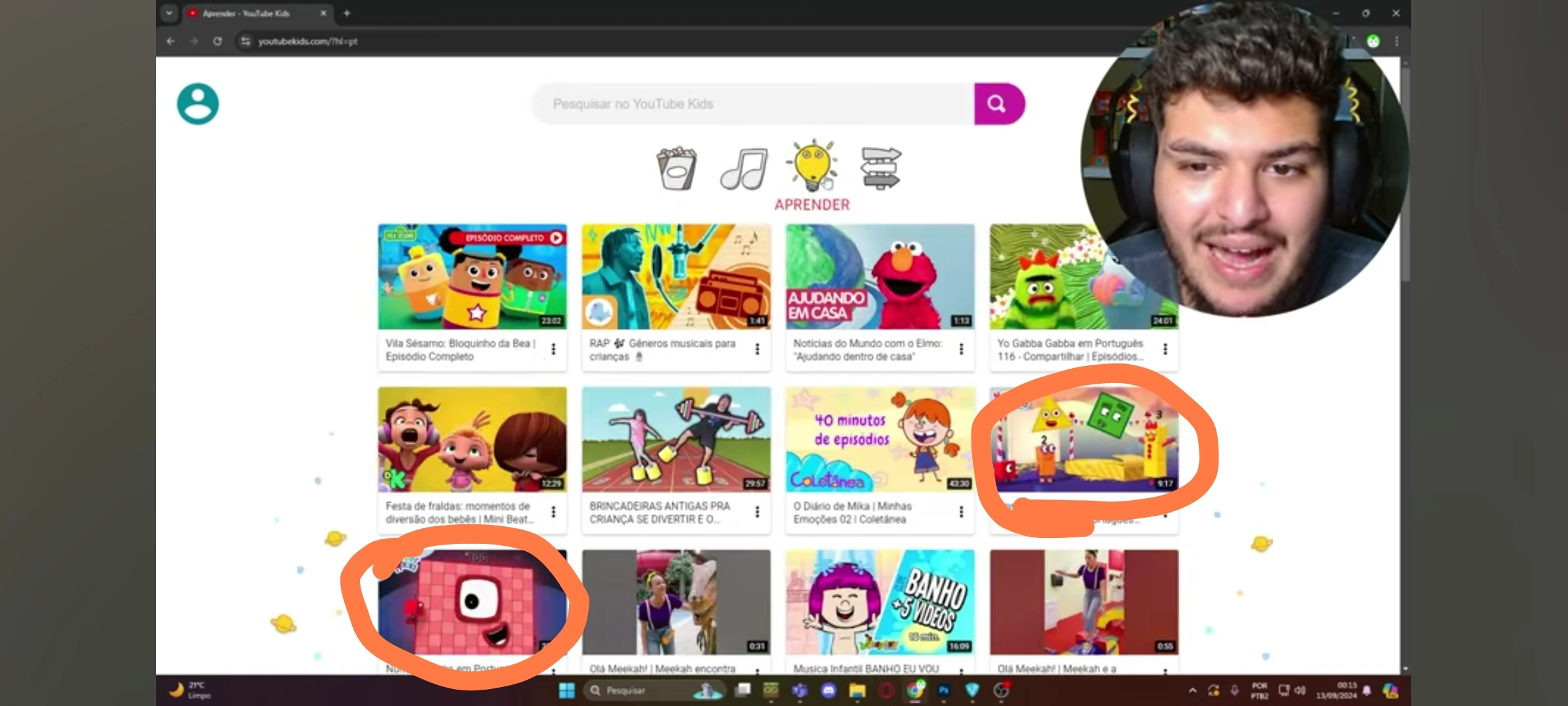Open the user profile avatar icon
This screenshot has height=706, width=1568.
[x=197, y=104]
